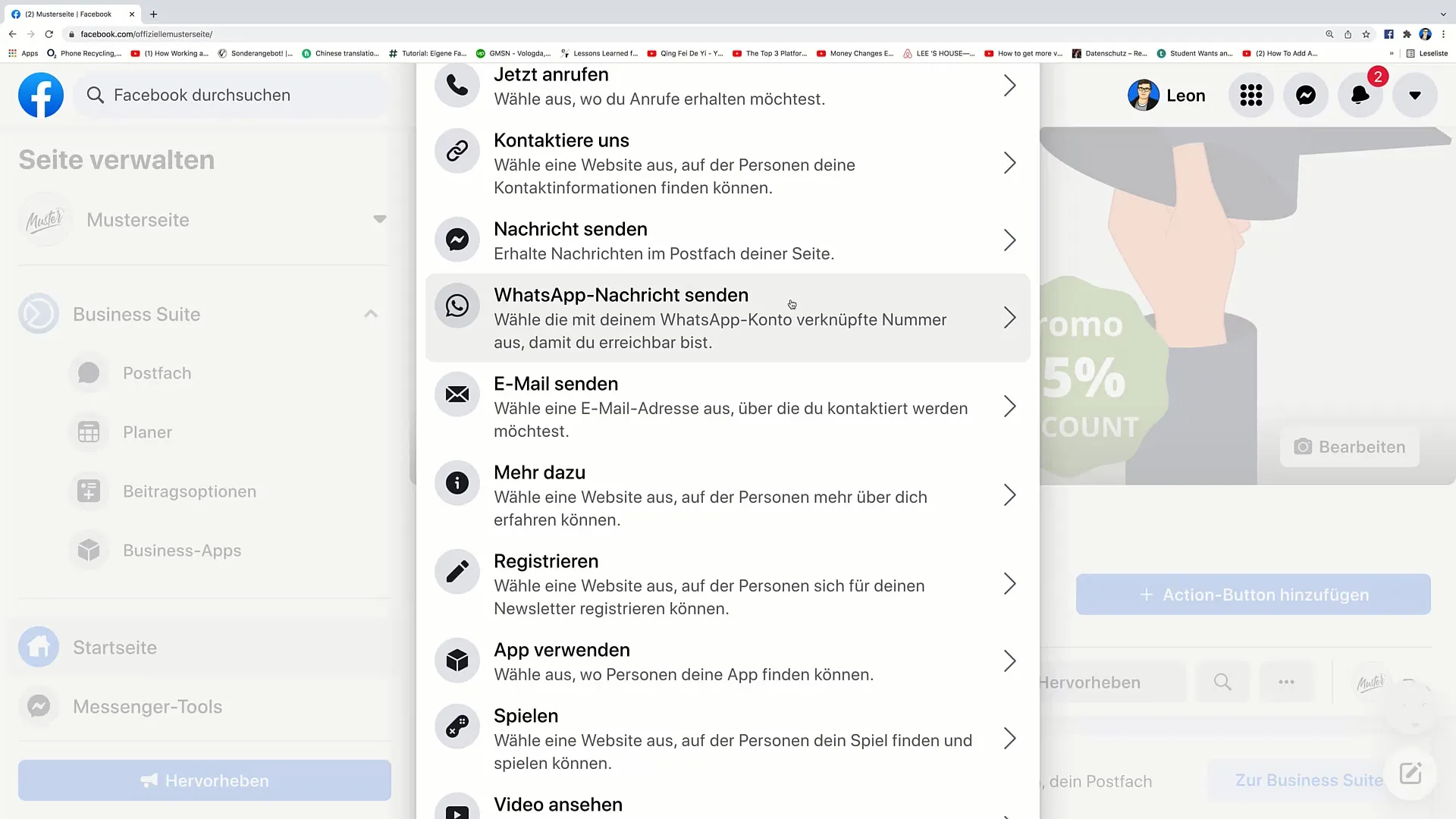Open a new browser tab
Viewport: 1456px width, 819px height.
[154, 14]
